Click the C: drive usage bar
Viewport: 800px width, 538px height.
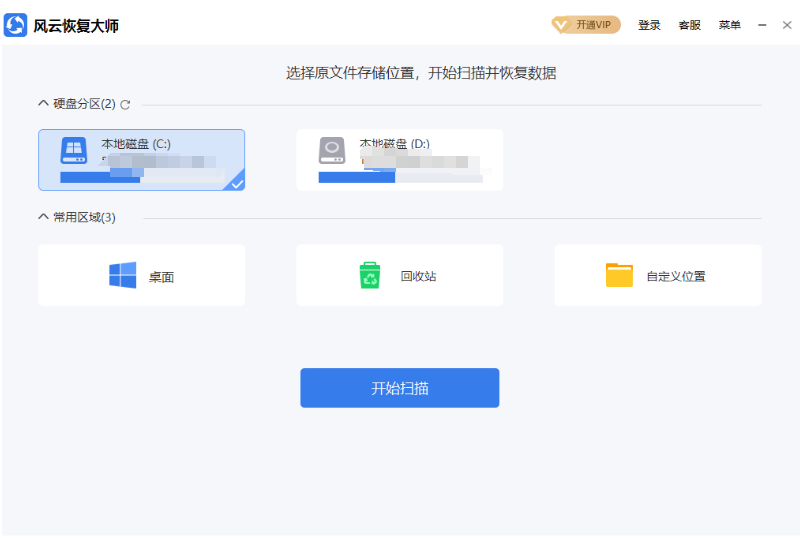[x=142, y=177]
